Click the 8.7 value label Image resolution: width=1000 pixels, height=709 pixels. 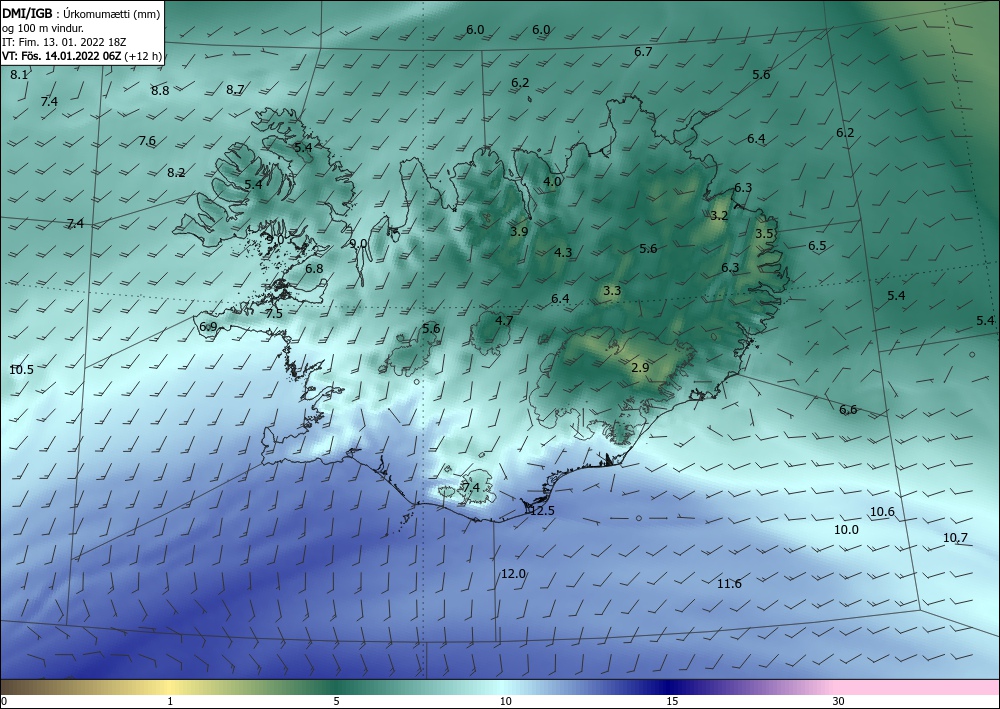pos(235,90)
